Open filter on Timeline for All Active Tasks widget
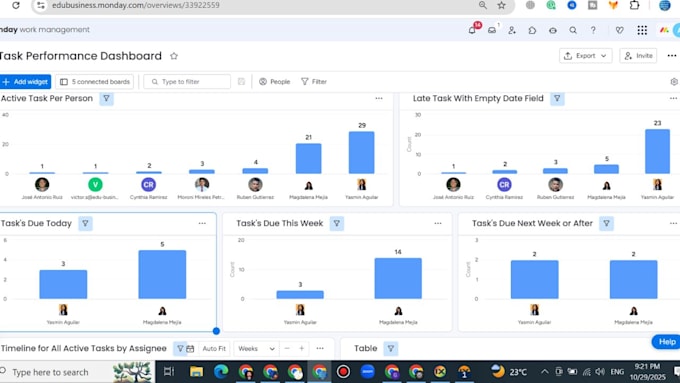Image resolution: width=680 pixels, height=383 pixels. 180,348
